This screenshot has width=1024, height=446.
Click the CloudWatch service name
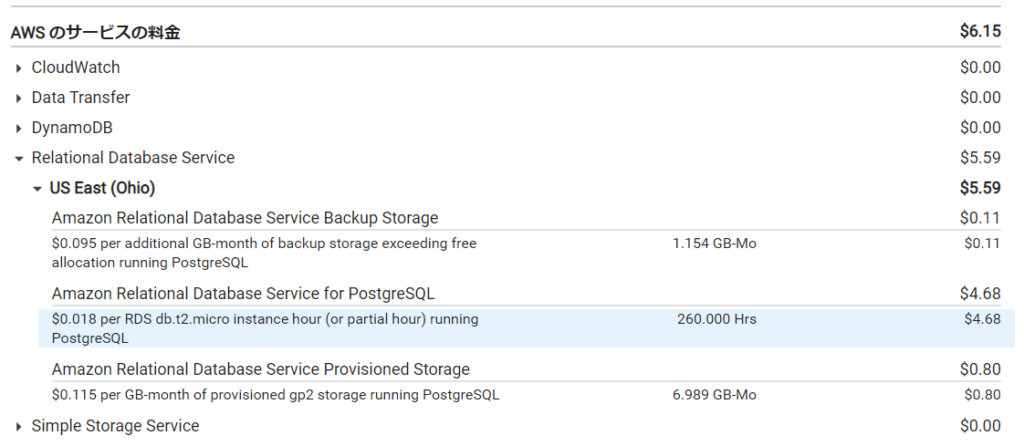[76, 68]
